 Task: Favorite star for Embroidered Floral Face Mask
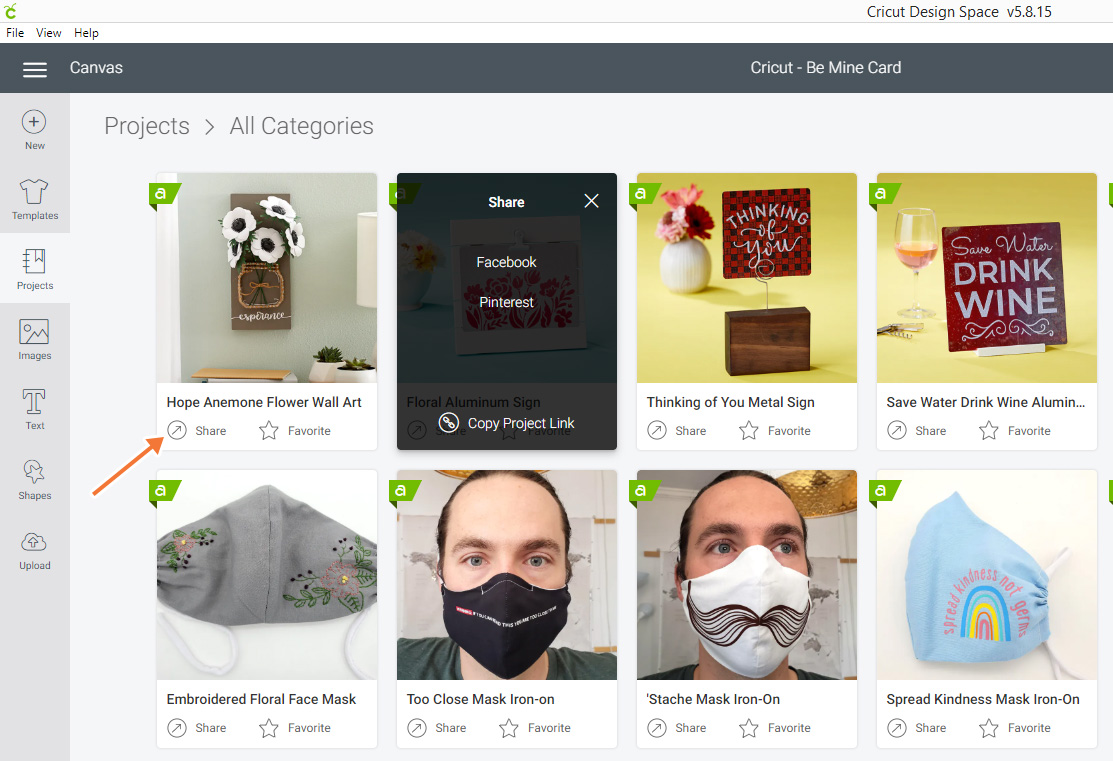(x=268, y=728)
